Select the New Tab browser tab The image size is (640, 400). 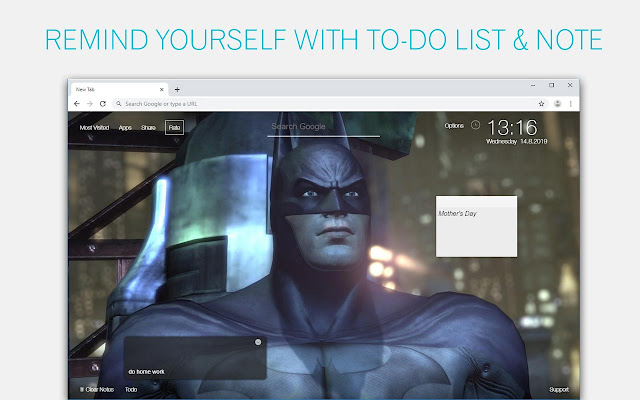(x=118, y=89)
